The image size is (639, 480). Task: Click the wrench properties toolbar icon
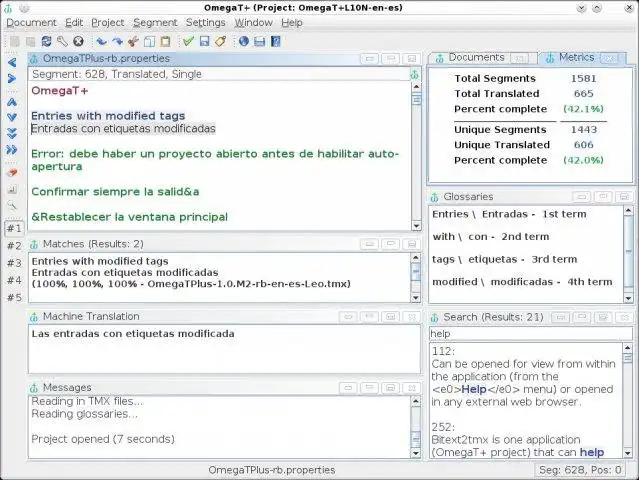(62, 41)
